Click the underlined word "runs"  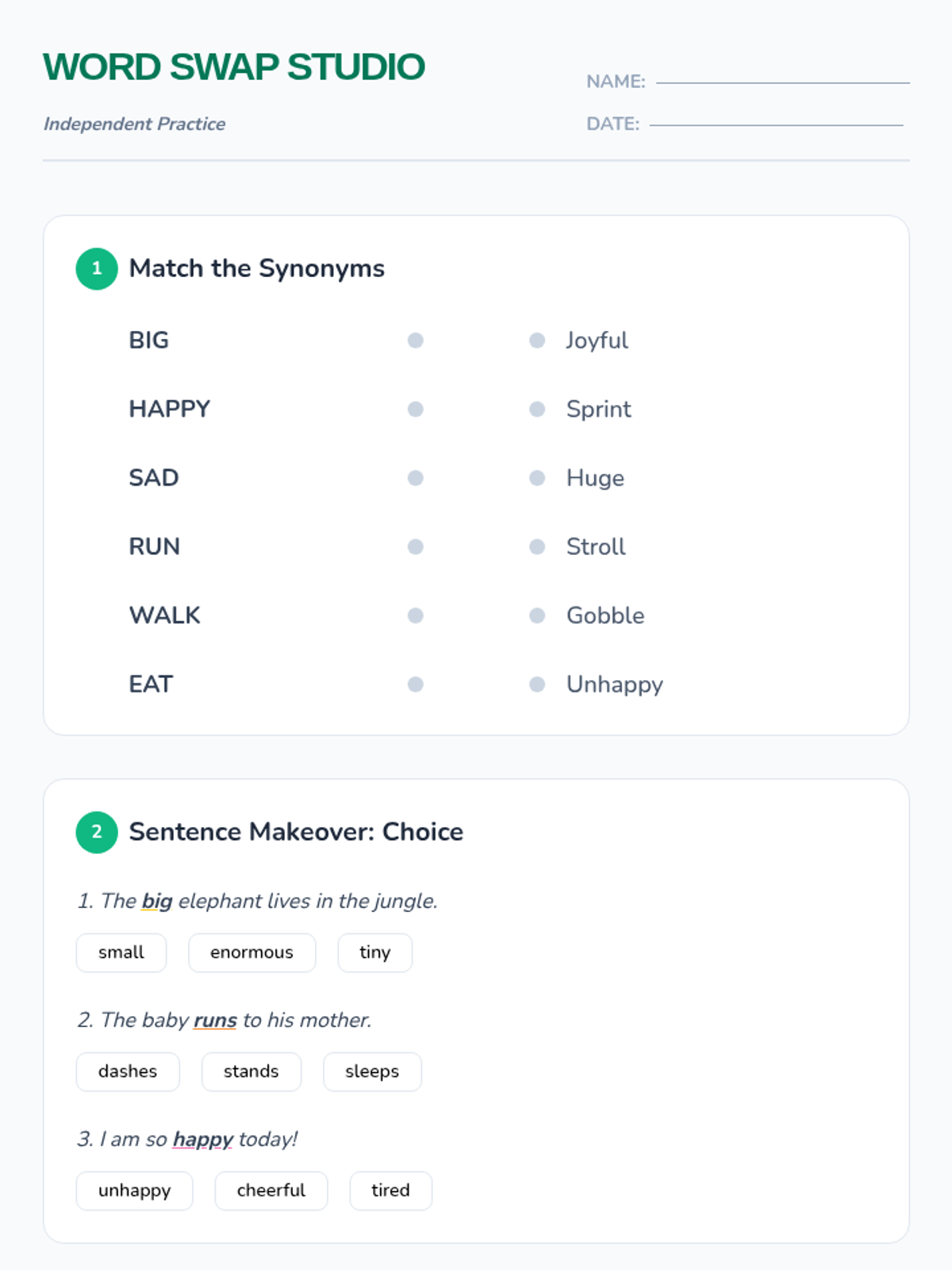(215, 1020)
